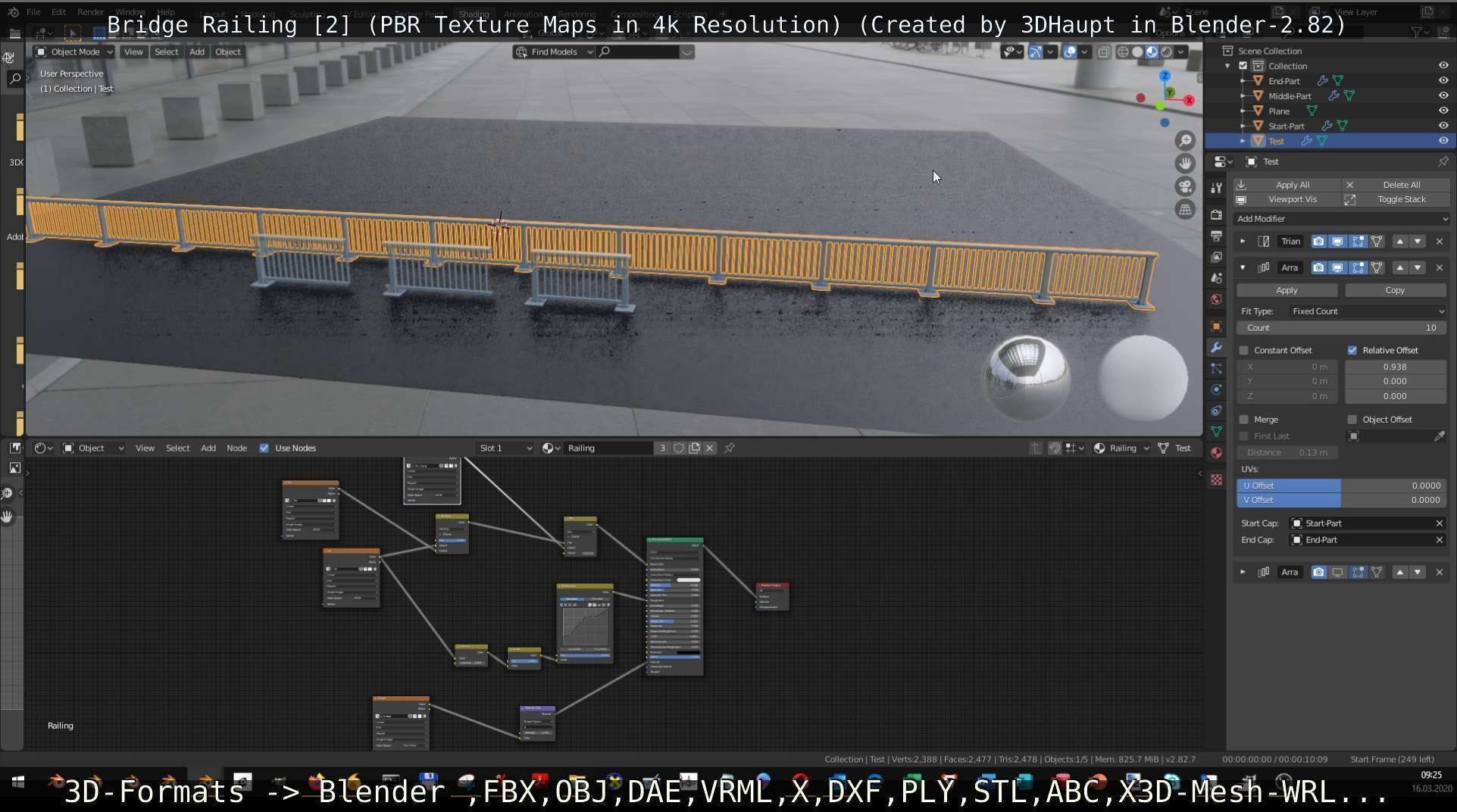Open the viewport Object menu

point(227,52)
